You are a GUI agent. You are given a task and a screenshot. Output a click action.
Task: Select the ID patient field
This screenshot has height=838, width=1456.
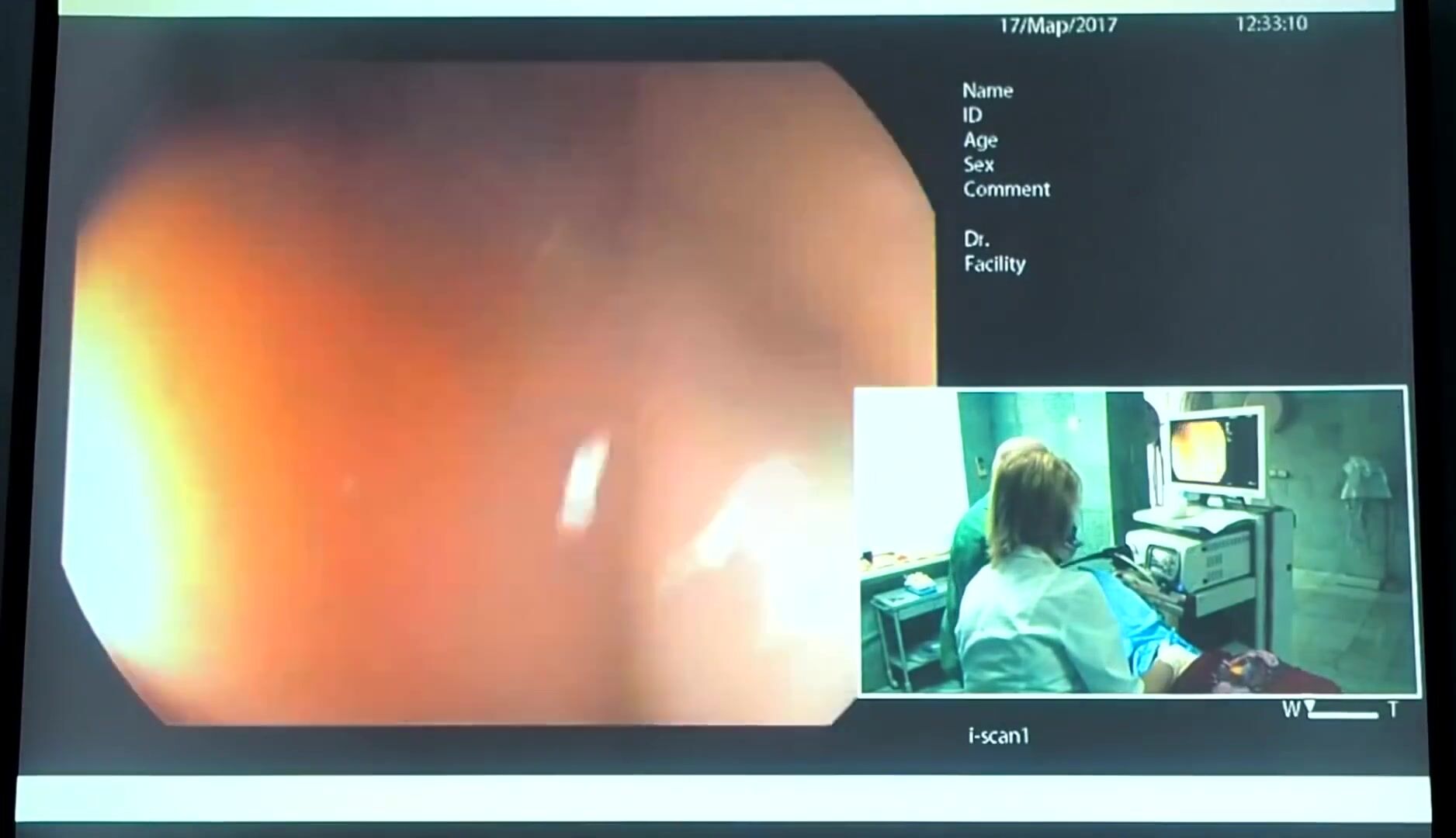972,116
